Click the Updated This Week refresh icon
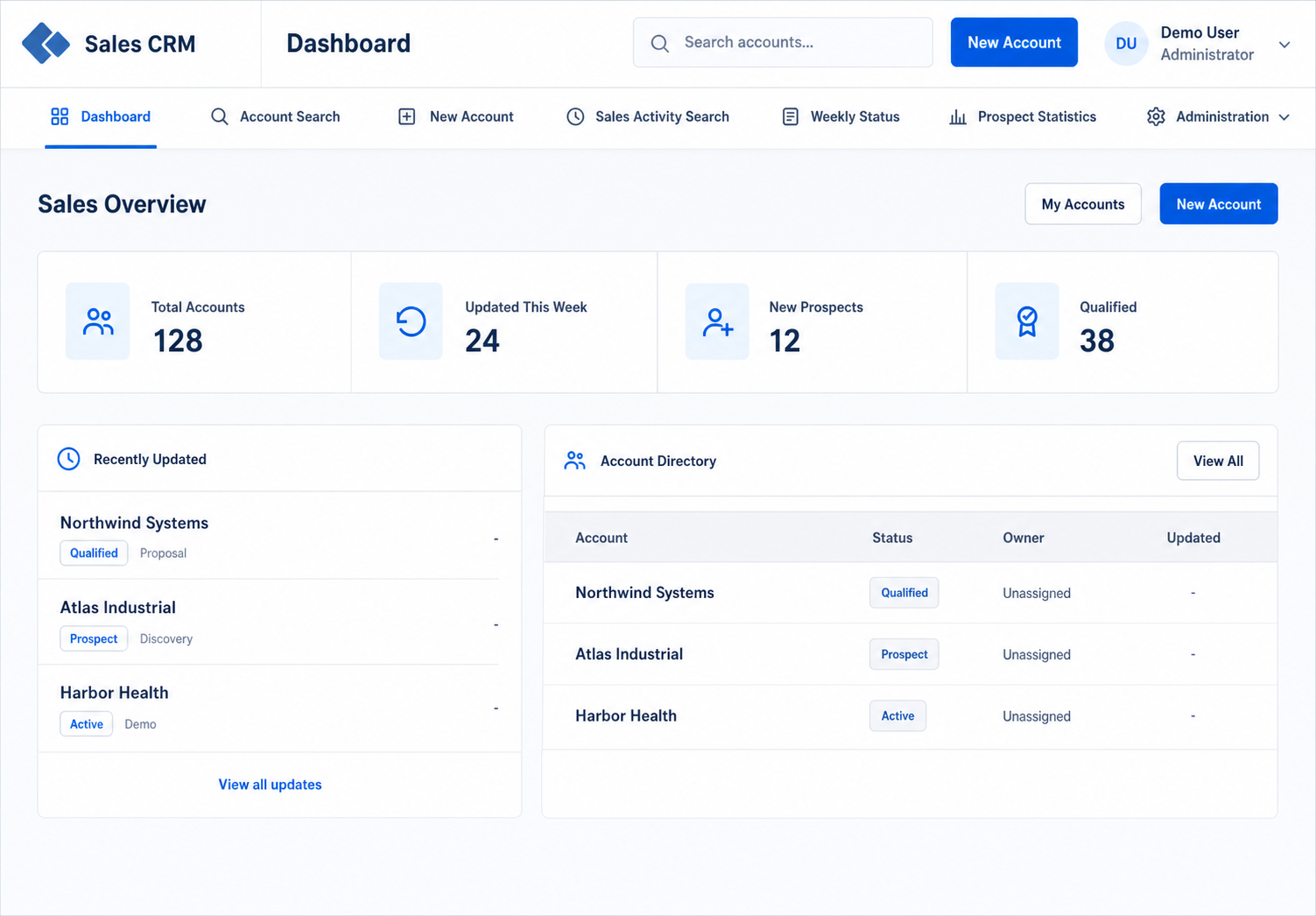 pyautogui.click(x=411, y=321)
